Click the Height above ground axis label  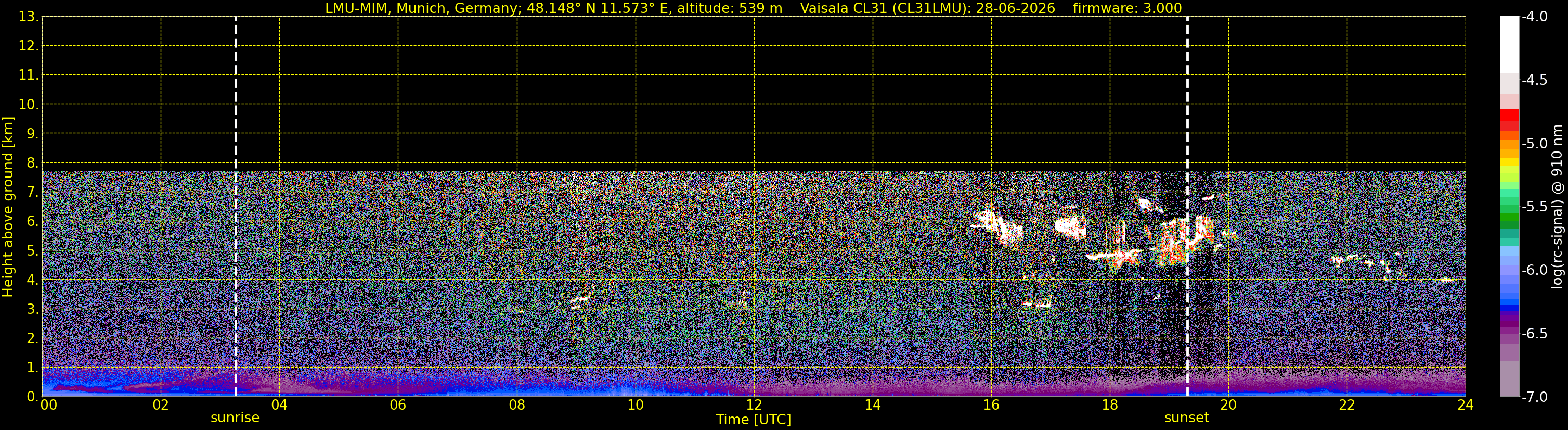[x=8, y=207]
